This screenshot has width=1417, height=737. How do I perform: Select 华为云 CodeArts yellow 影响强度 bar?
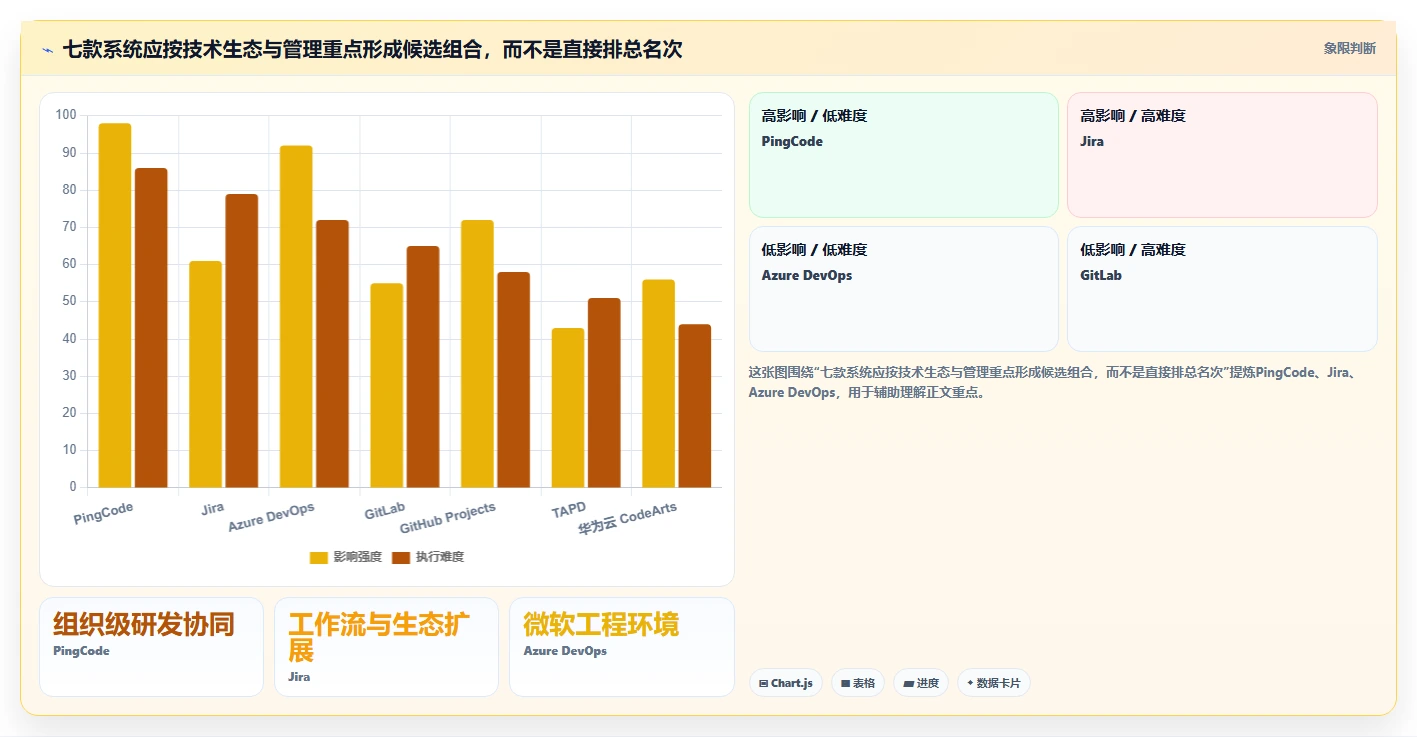pyautogui.click(x=659, y=384)
